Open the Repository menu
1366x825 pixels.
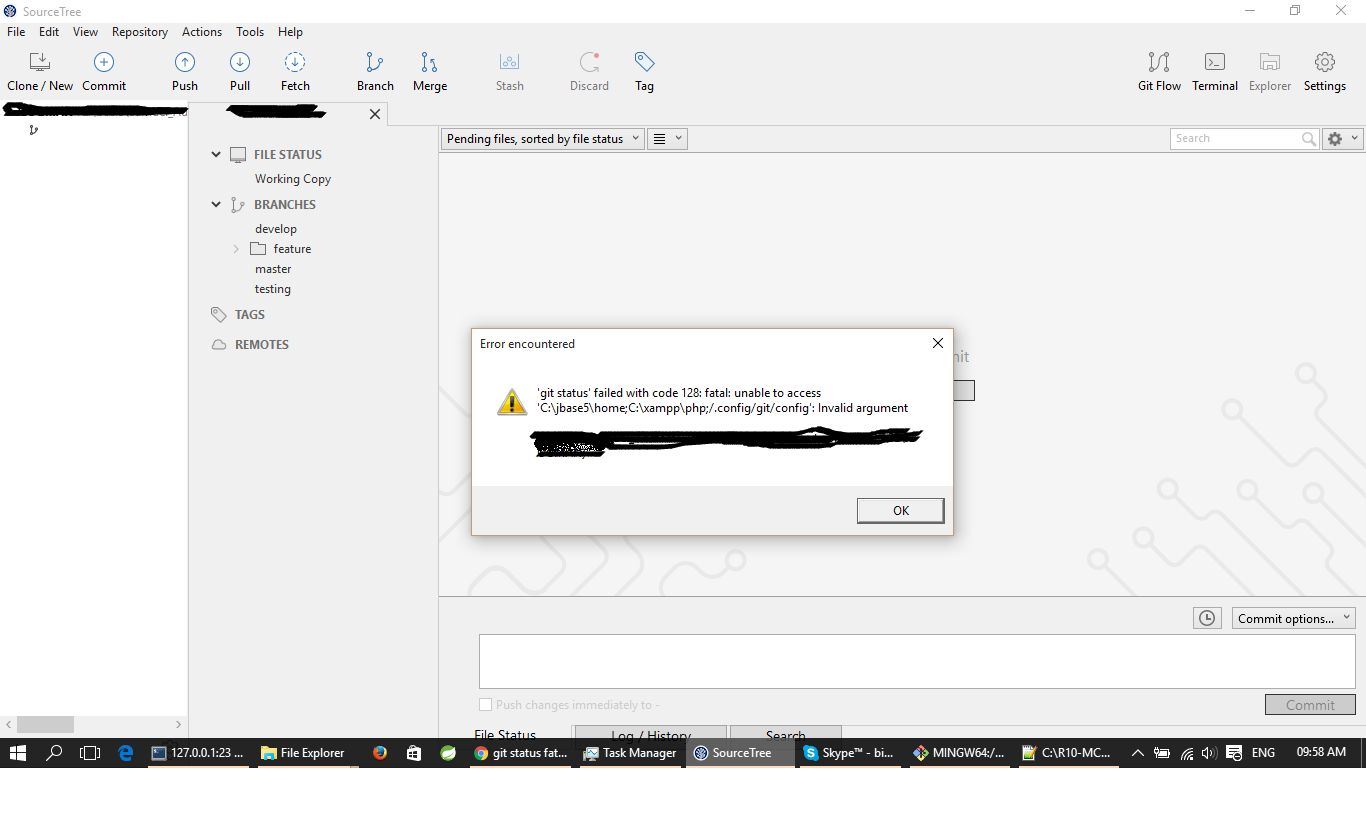click(140, 32)
